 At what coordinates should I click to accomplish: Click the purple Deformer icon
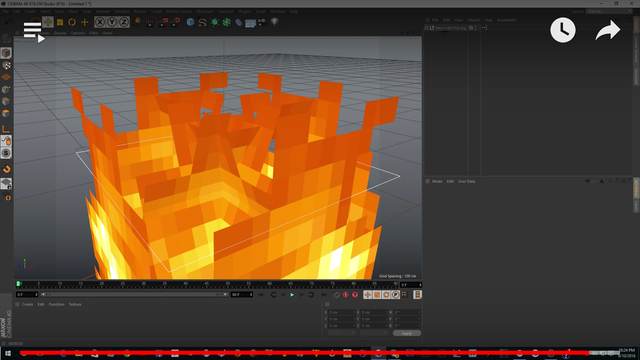click(238, 22)
